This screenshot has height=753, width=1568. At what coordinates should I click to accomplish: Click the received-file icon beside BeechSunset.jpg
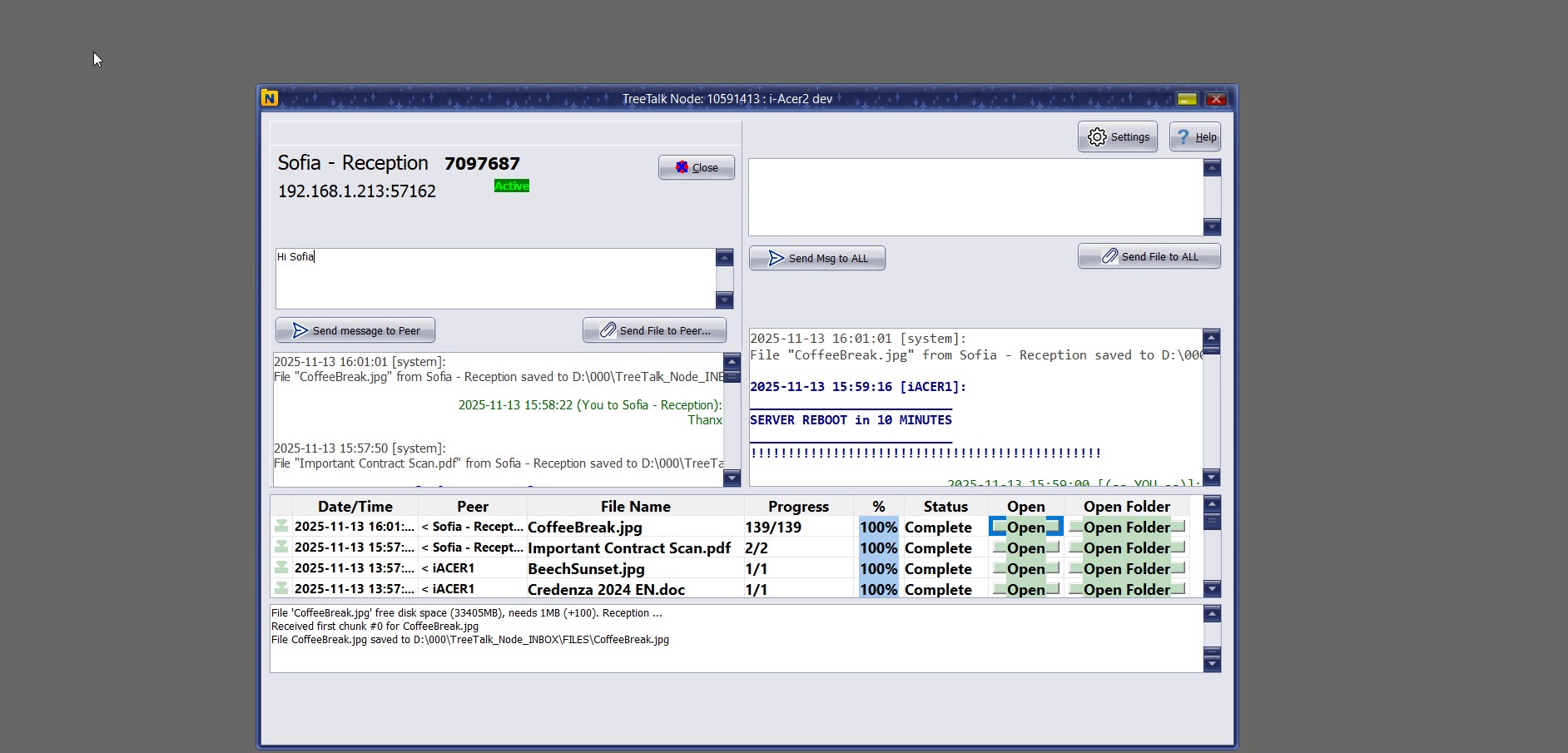(x=281, y=568)
